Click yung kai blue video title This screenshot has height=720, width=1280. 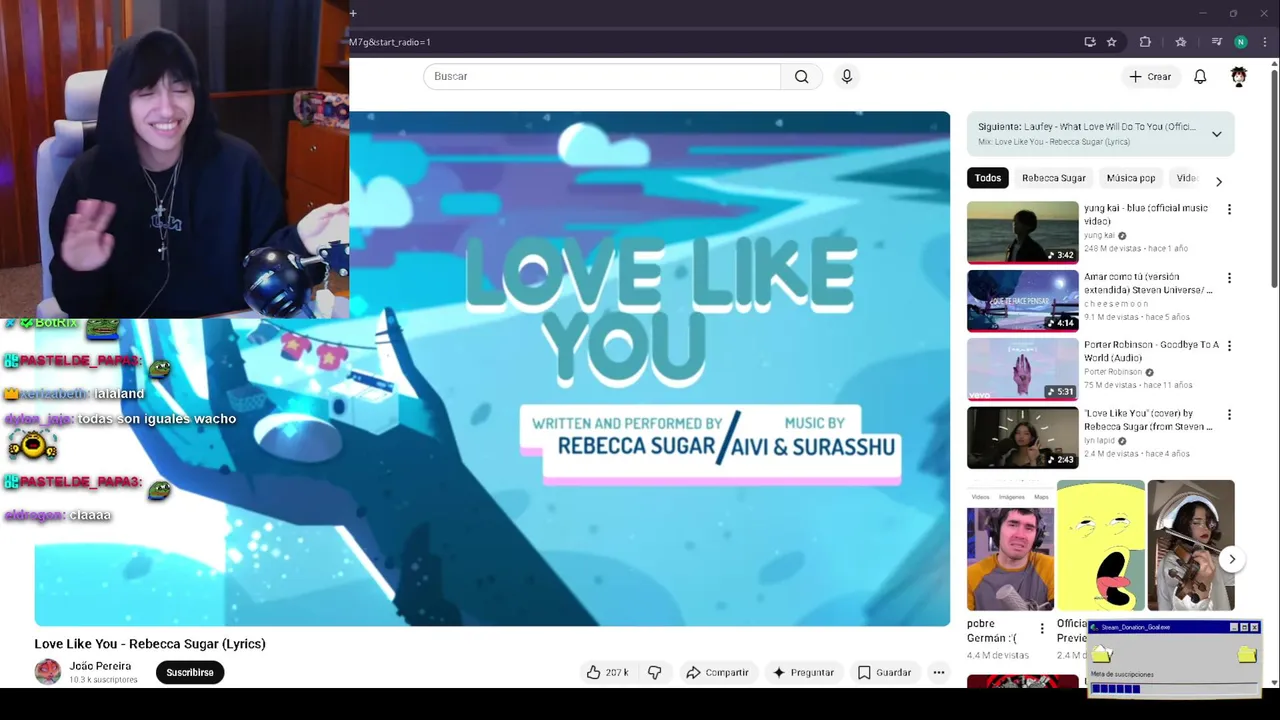pos(1146,214)
